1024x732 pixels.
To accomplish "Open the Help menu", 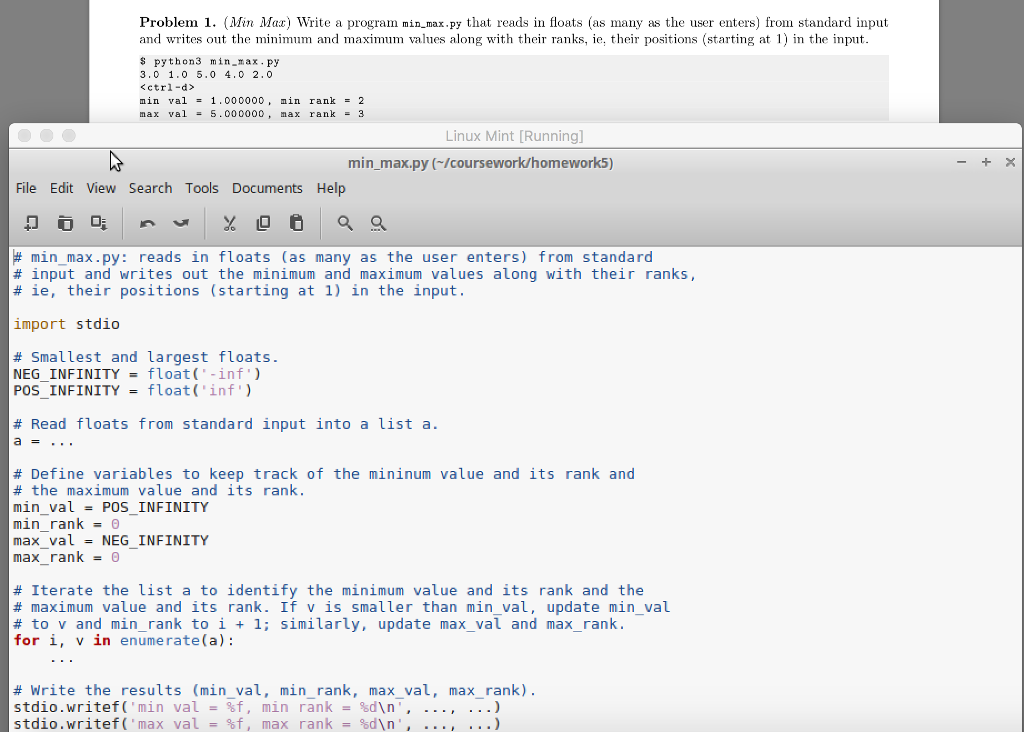I will pos(331,188).
